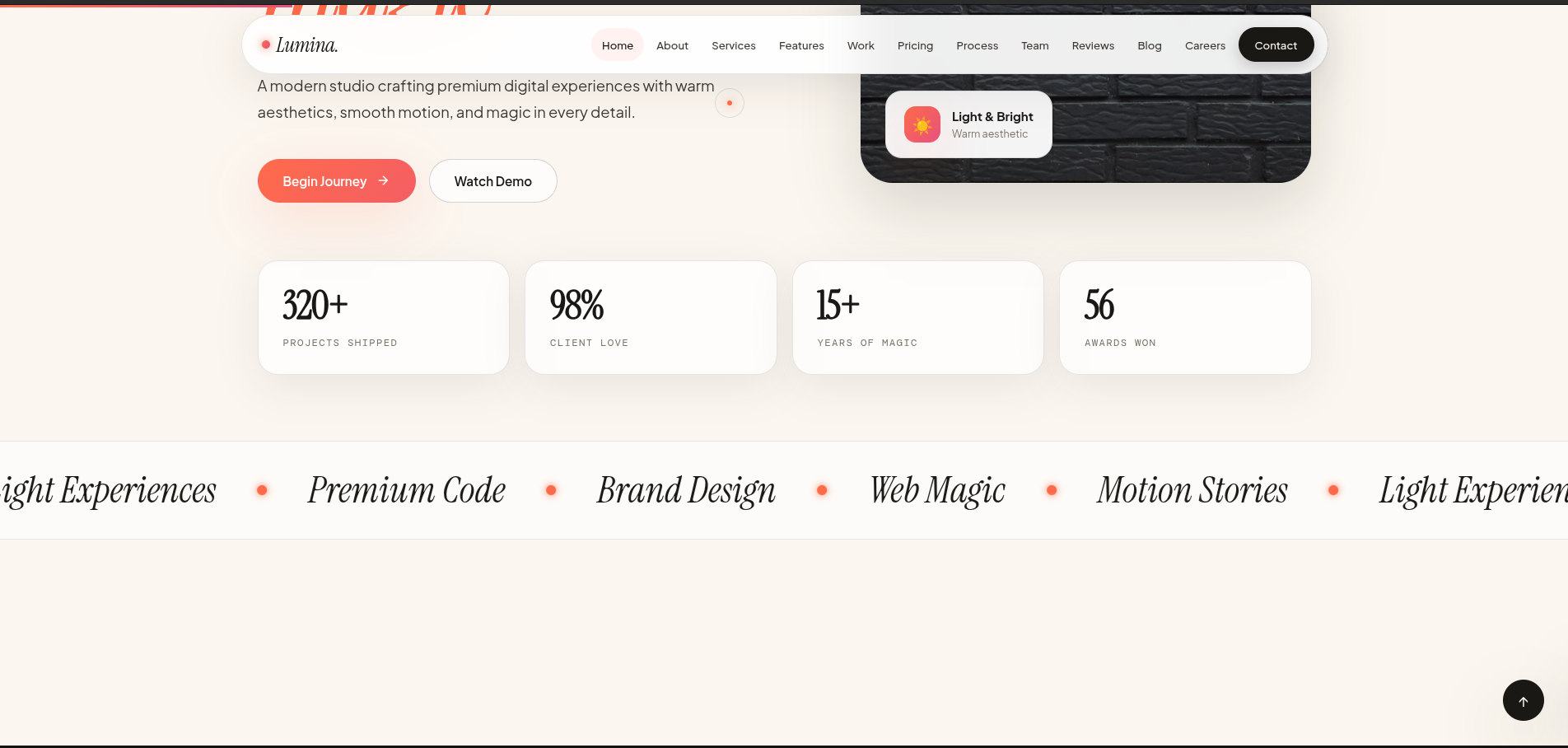
Task: Click the scroll-to-top arrow button
Action: point(1523,700)
